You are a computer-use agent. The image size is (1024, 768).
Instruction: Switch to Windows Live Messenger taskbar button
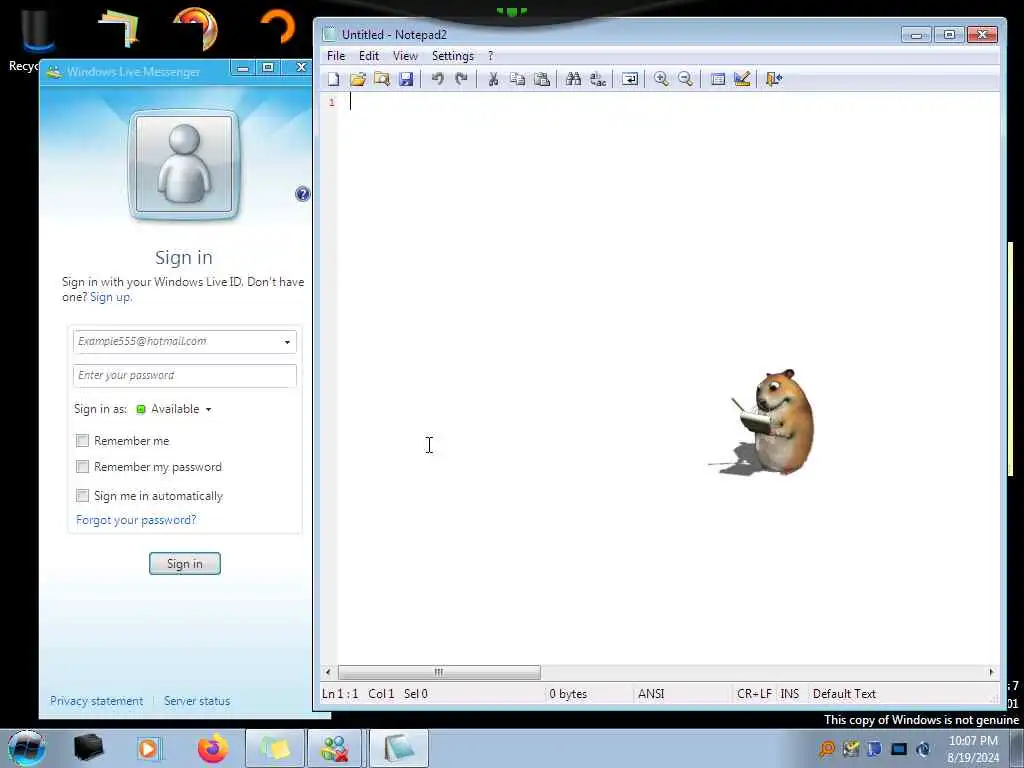point(335,748)
